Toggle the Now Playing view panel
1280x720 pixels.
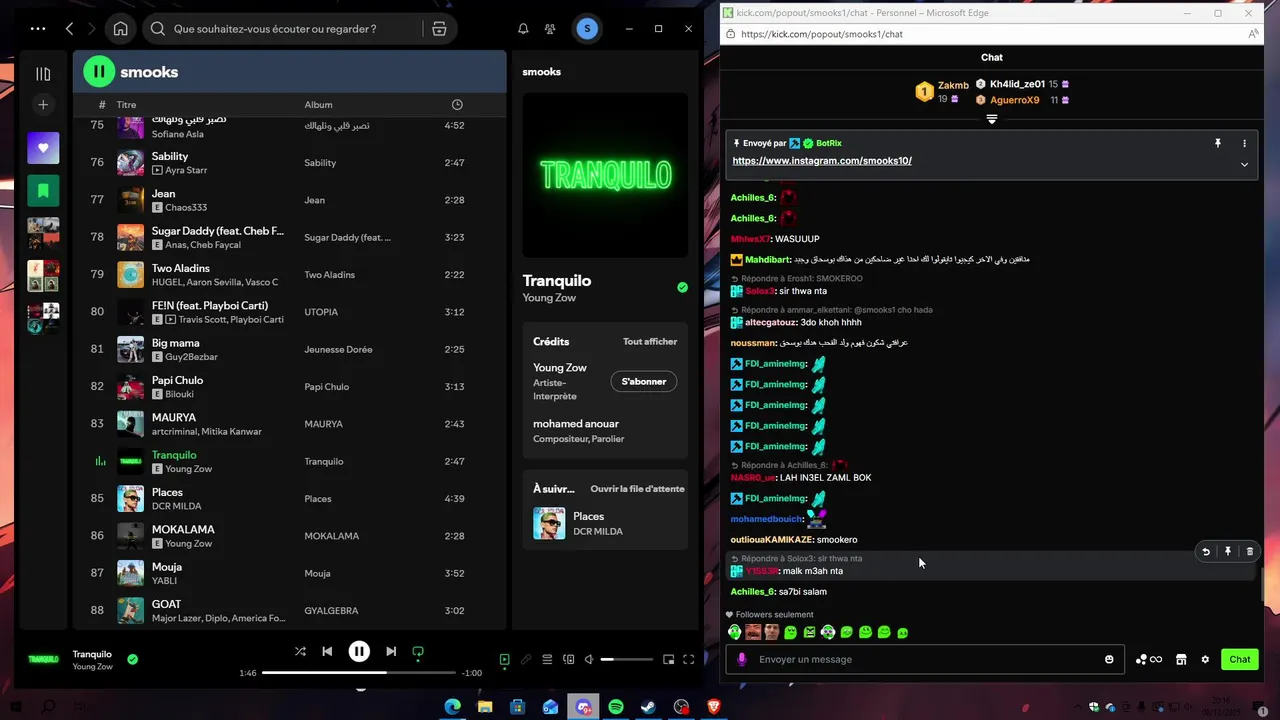tap(504, 659)
